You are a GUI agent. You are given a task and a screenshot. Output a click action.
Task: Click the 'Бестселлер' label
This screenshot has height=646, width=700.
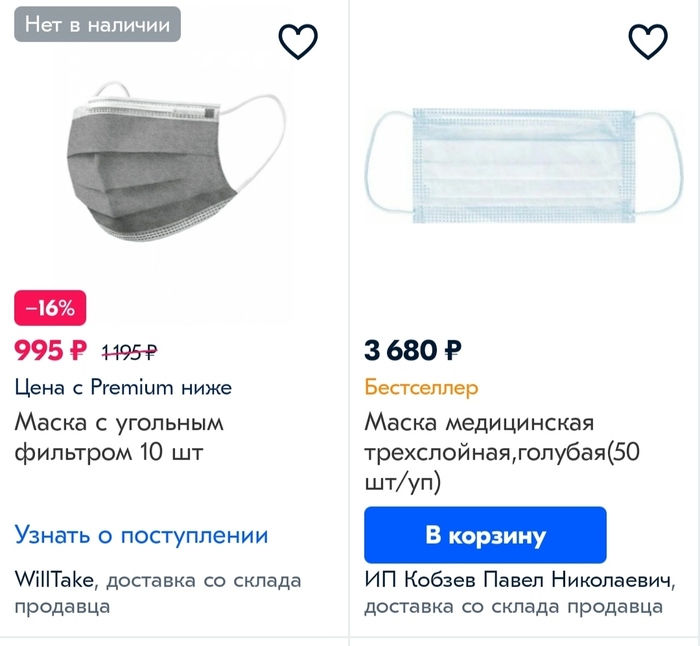[x=421, y=387]
